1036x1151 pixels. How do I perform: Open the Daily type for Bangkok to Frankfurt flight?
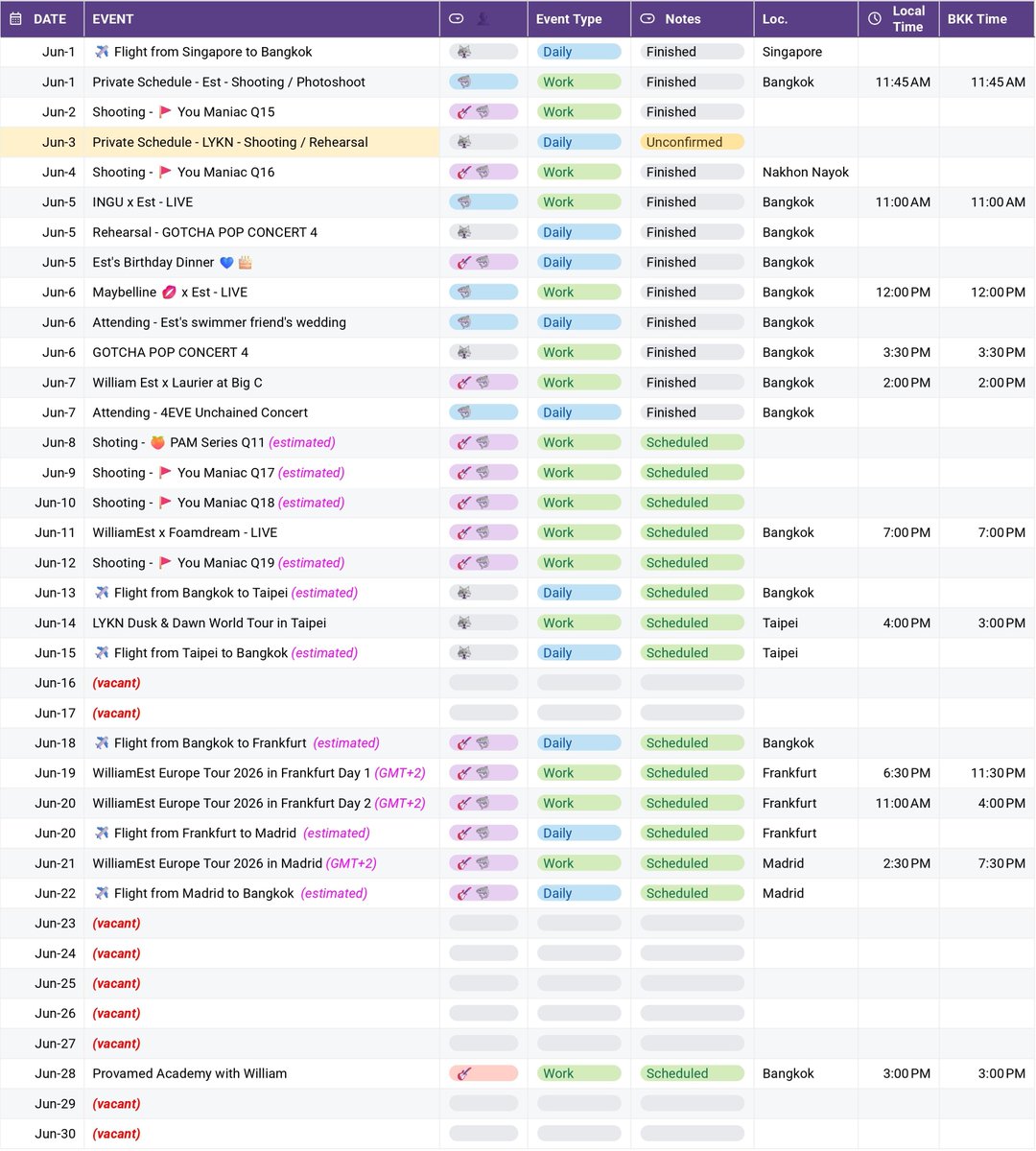click(x=578, y=743)
